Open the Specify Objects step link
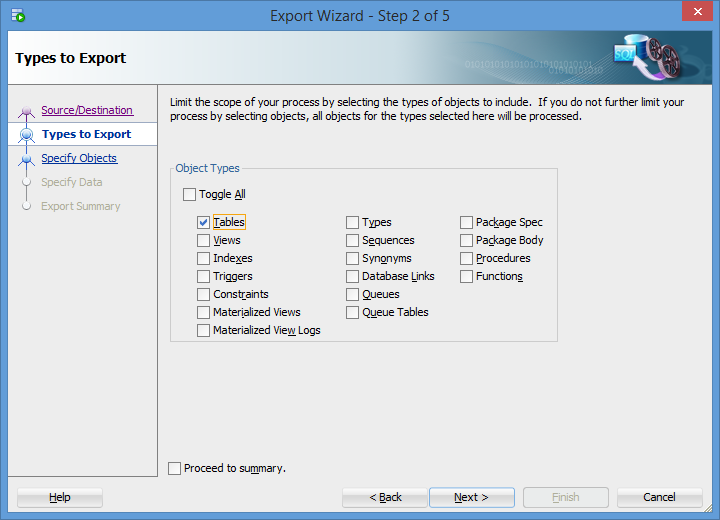The image size is (720, 520). tap(79, 158)
